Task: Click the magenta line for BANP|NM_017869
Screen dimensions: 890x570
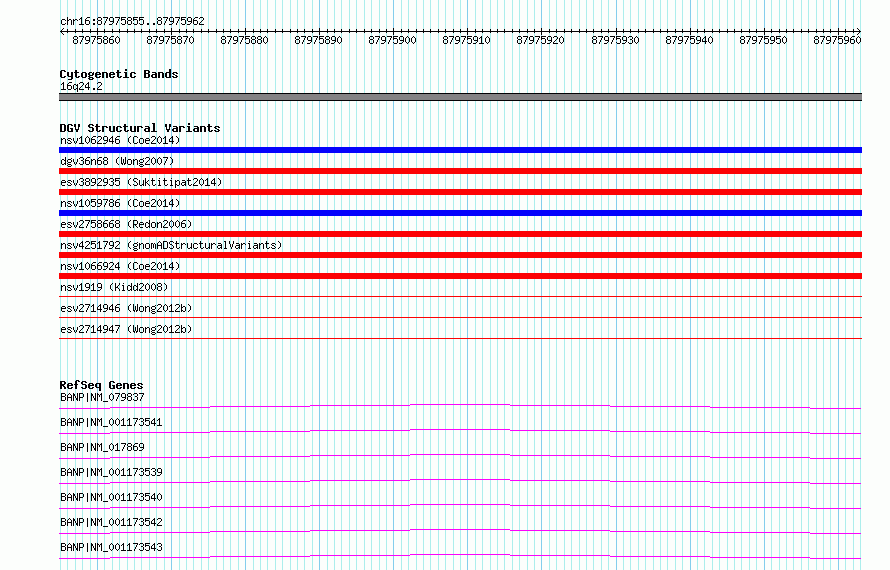Action: point(460,456)
